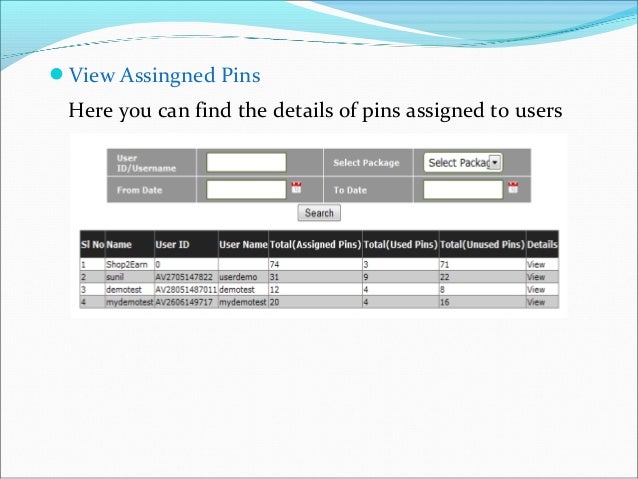
Task: Click the Details column header
Action: (542, 244)
